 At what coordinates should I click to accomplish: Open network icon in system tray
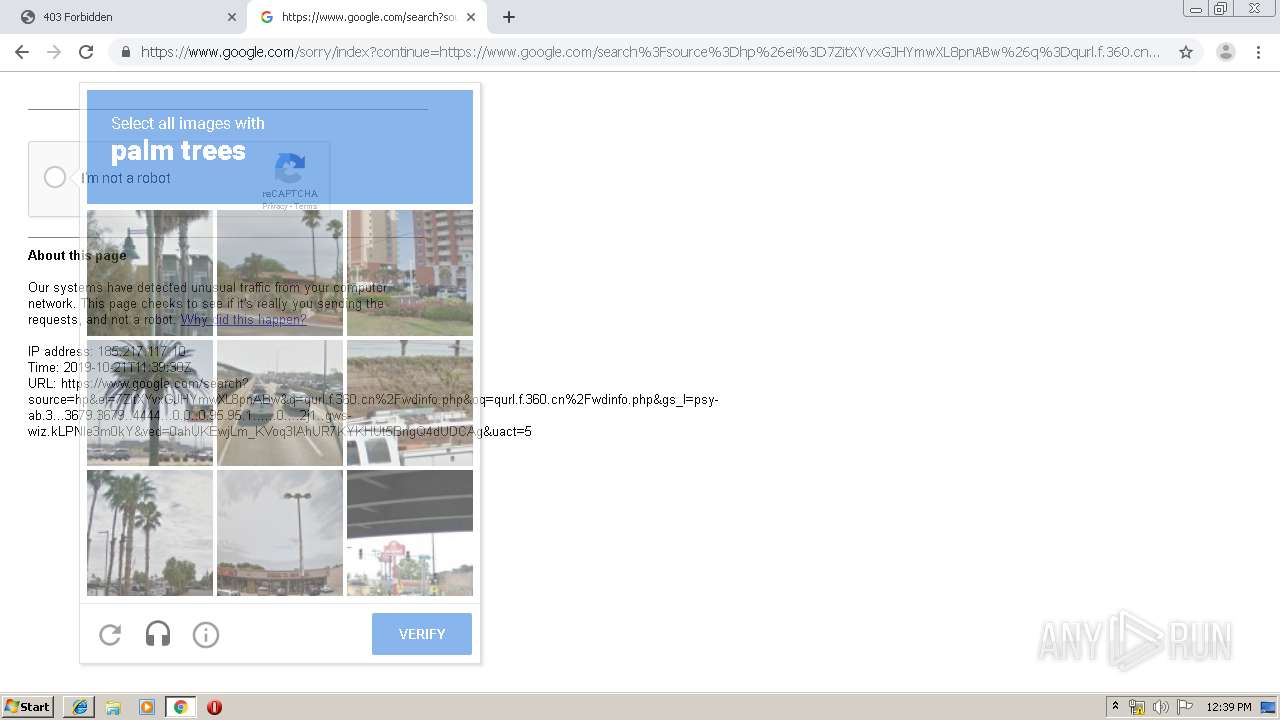click(1137, 707)
